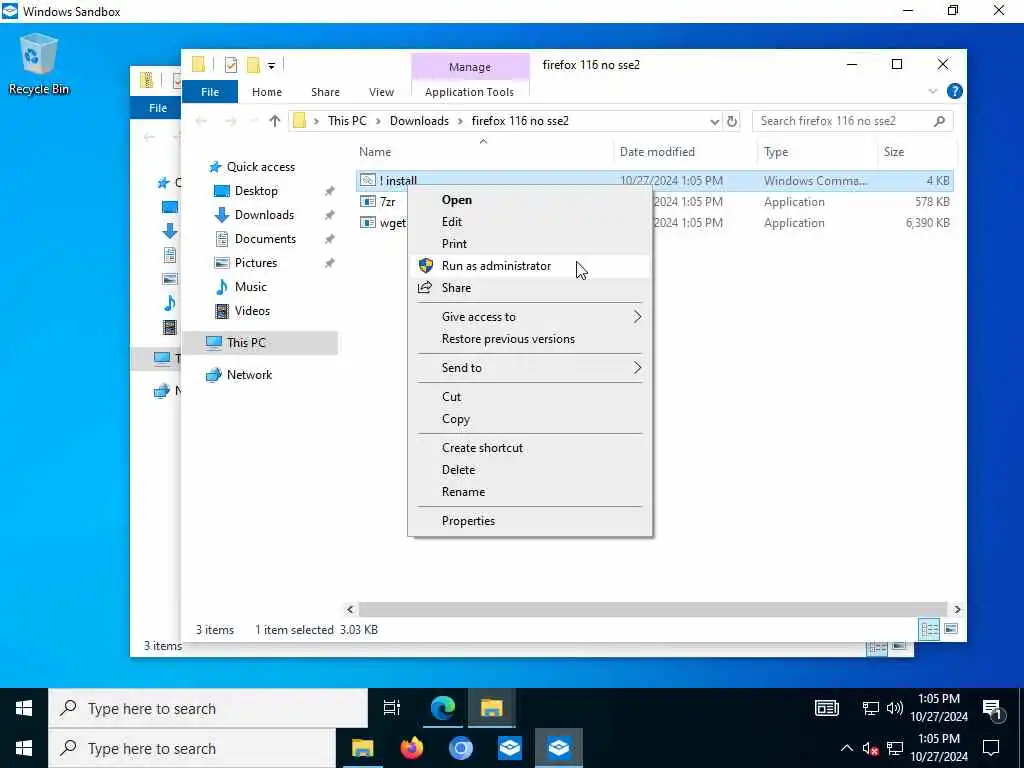
Task: Open the File ribbon tab
Action: 210,92
